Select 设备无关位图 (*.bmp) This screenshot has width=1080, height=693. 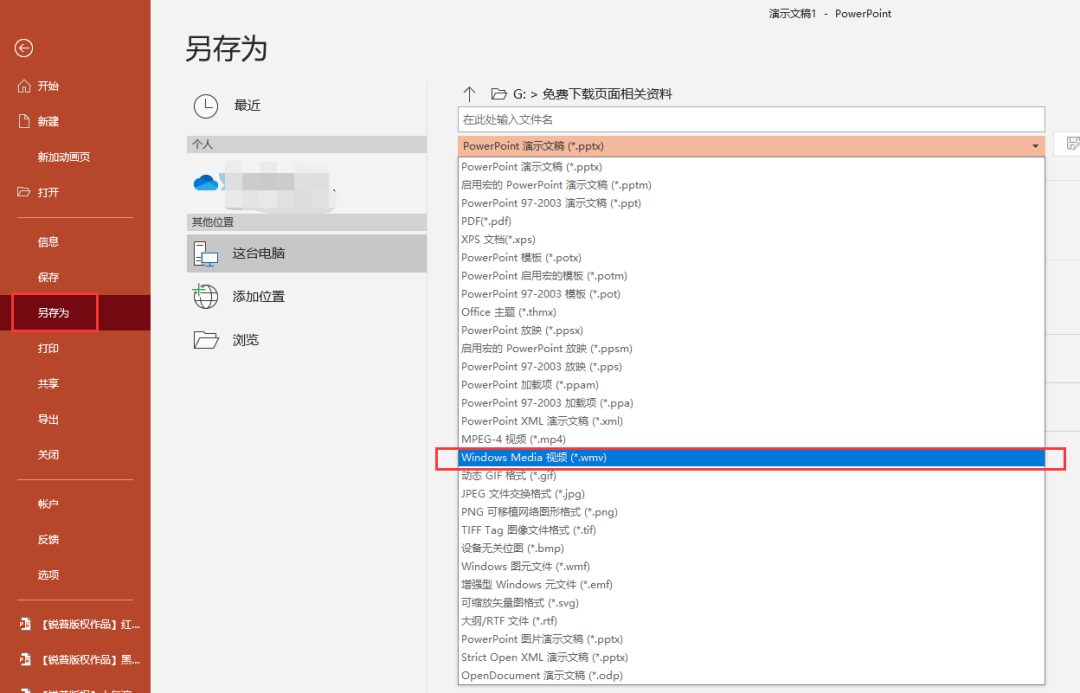[x=751, y=548]
